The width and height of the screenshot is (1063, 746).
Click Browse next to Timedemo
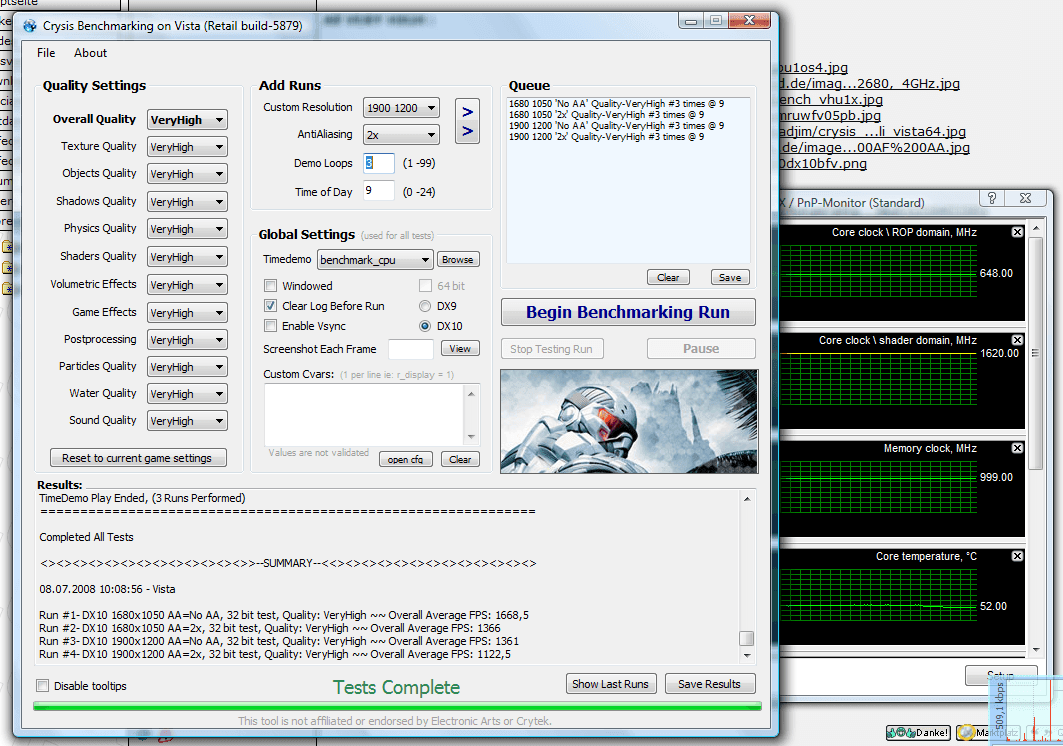[458, 260]
